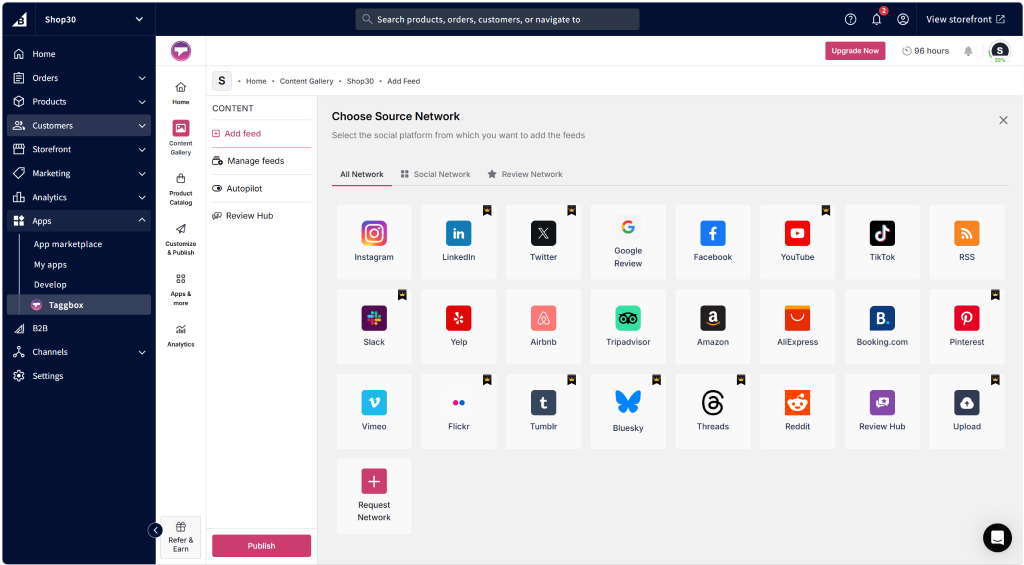Viewport: 1024px width, 565px height.
Task: Select the YouTube network tile
Action: point(797,242)
